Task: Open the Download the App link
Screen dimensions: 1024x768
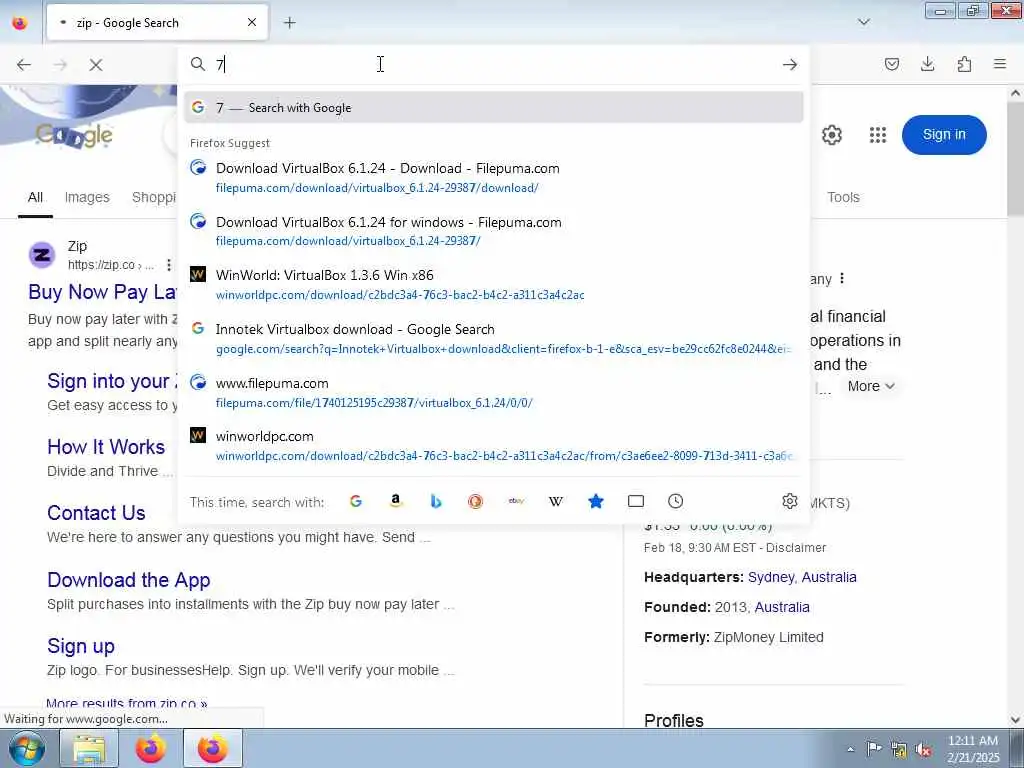Action: click(x=129, y=580)
